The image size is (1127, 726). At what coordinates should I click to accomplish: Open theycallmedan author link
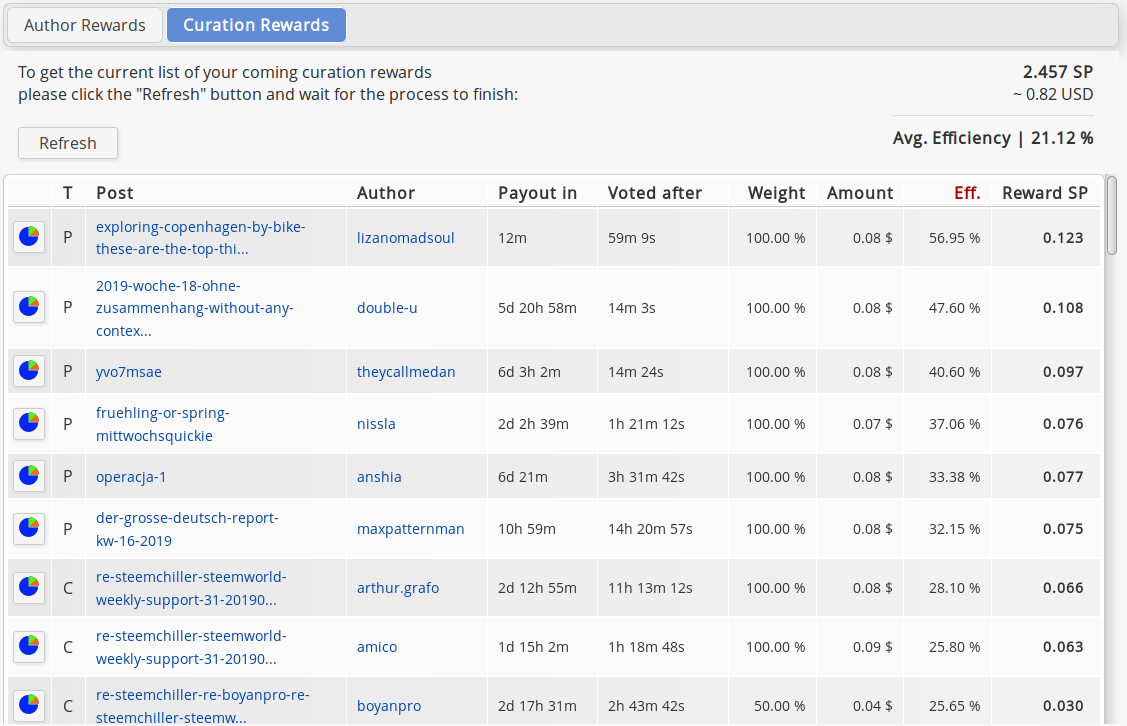406,372
